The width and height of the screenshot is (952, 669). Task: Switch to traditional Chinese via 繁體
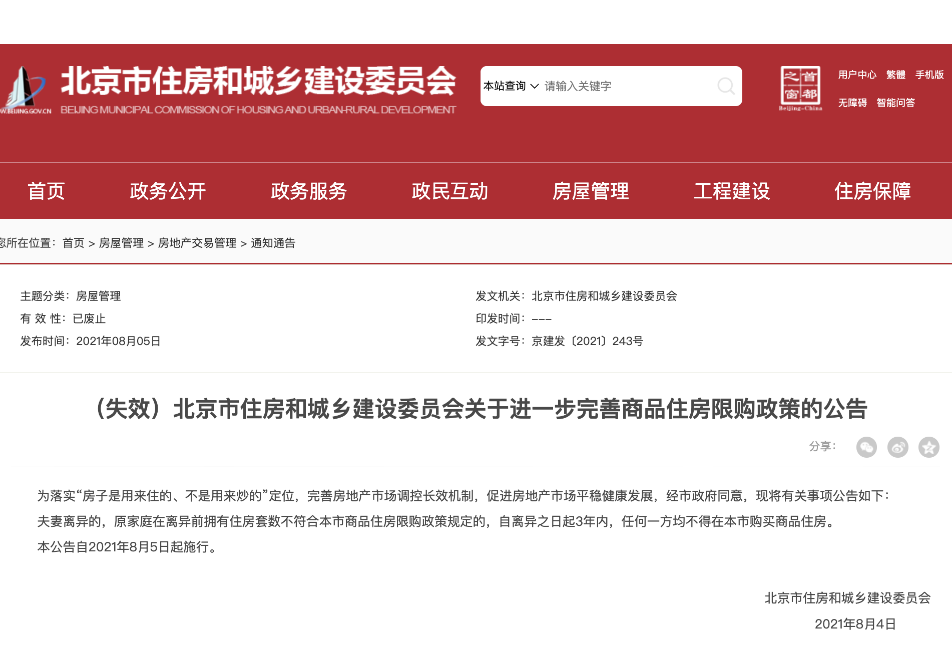click(895, 75)
